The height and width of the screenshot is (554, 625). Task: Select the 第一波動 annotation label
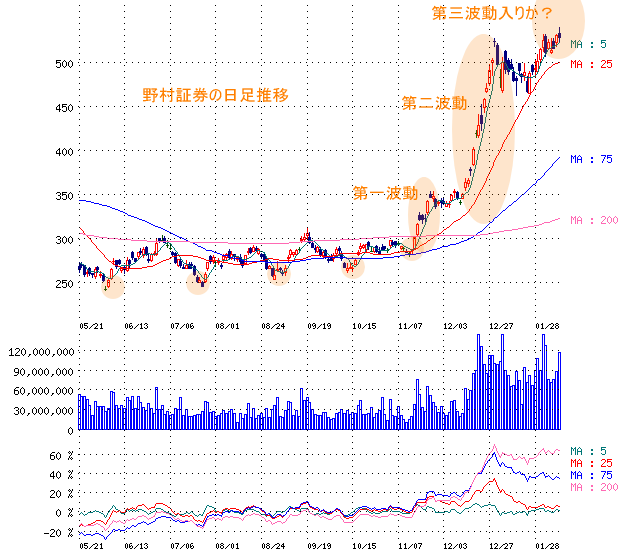click(x=385, y=193)
